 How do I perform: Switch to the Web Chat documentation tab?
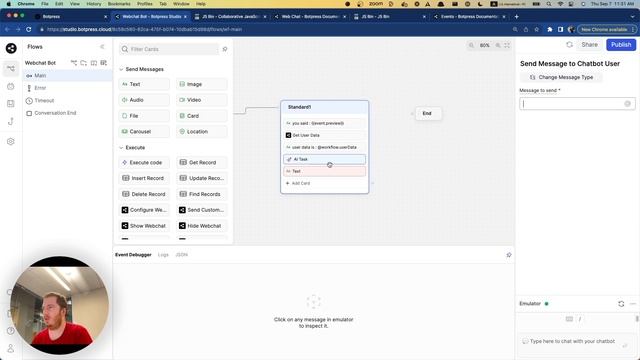coord(309,17)
